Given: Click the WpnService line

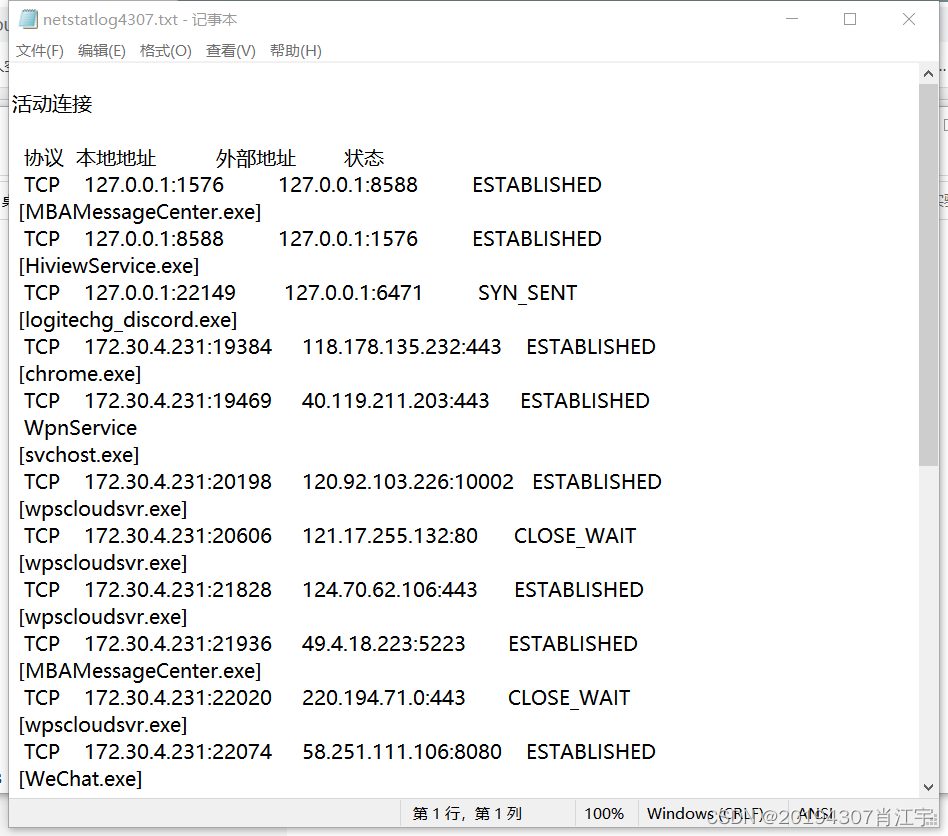Looking at the screenshot, I should click(x=80, y=428).
